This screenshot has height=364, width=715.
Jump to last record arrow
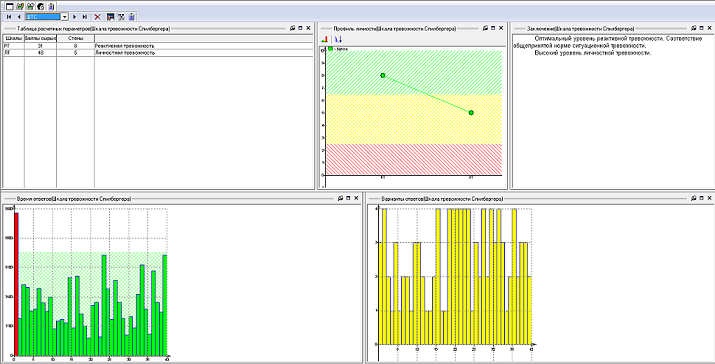(85, 17)
